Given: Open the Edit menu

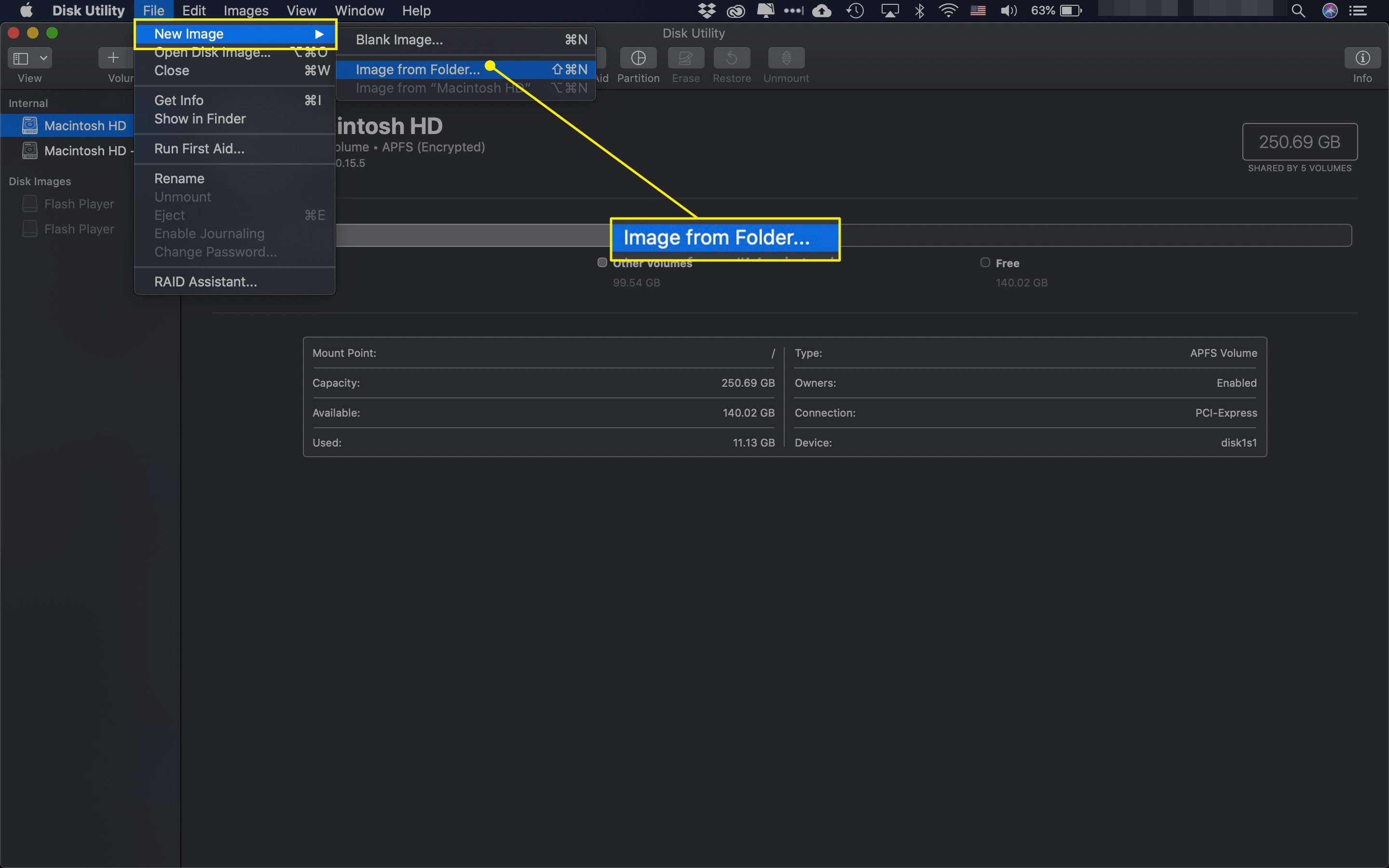Looking at the screenshot, I should click(x=194, y=10).
